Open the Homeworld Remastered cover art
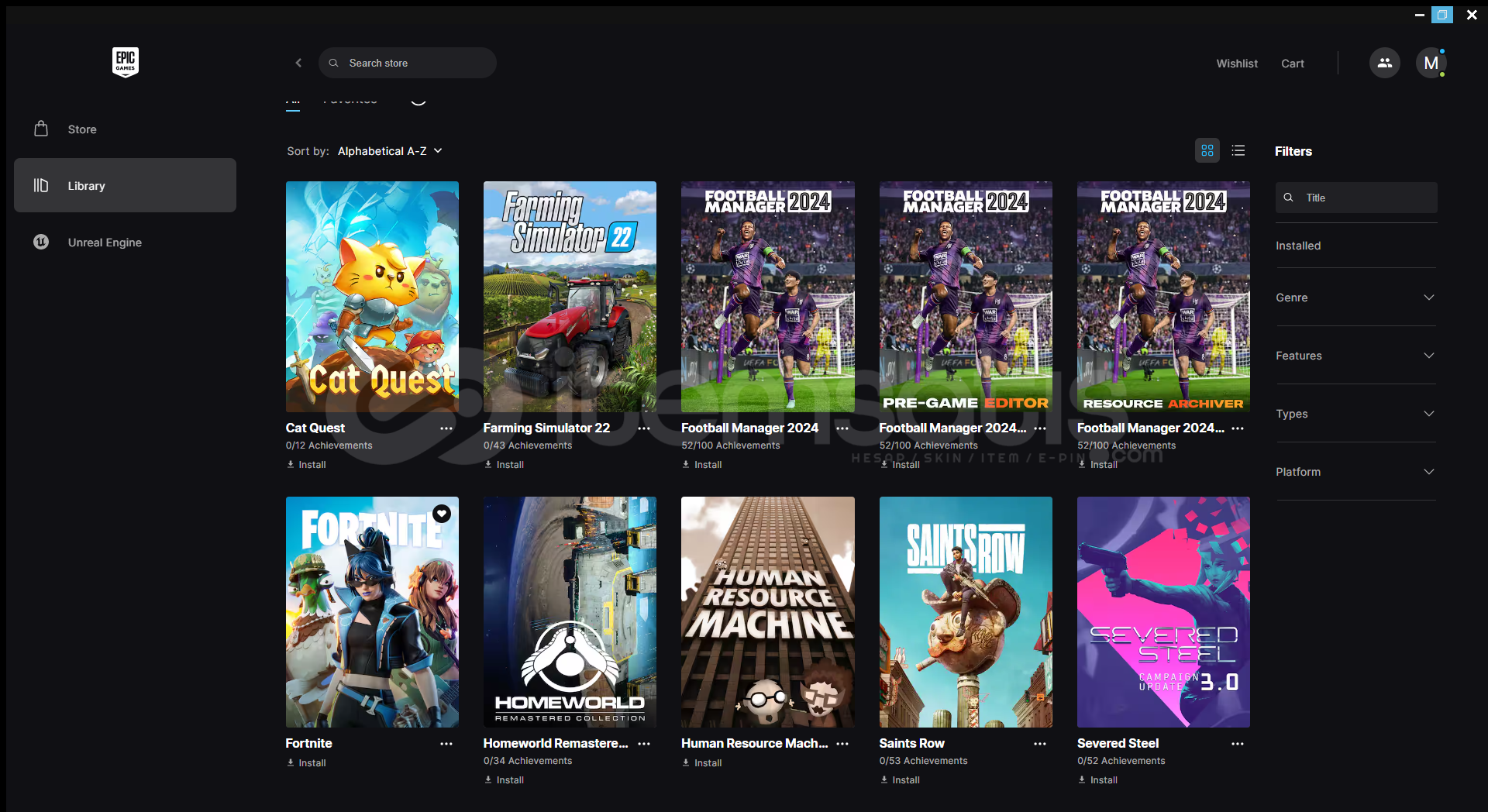 point(570,612)
